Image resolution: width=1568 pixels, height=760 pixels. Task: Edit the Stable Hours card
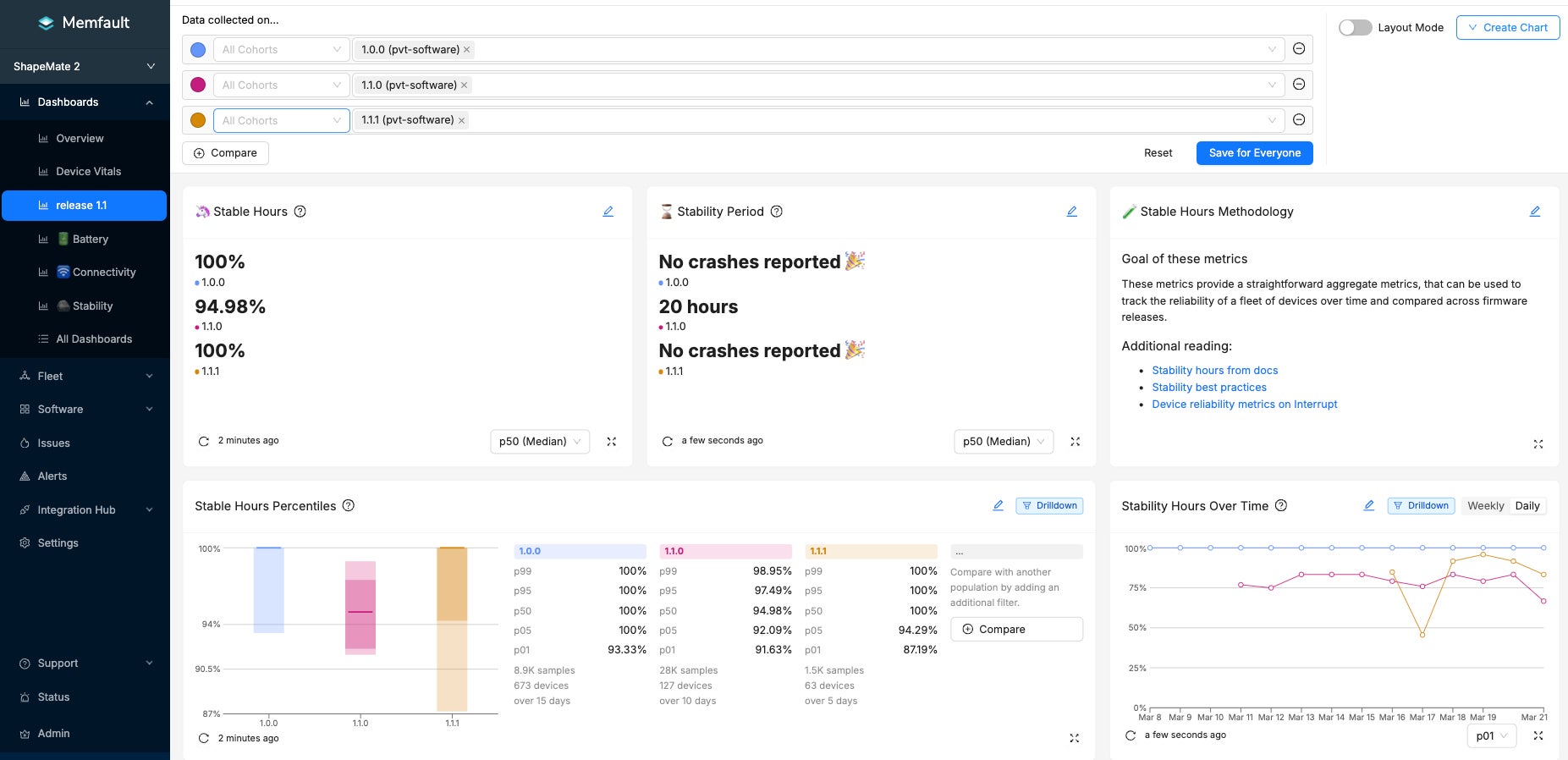(x=608, y=212)
